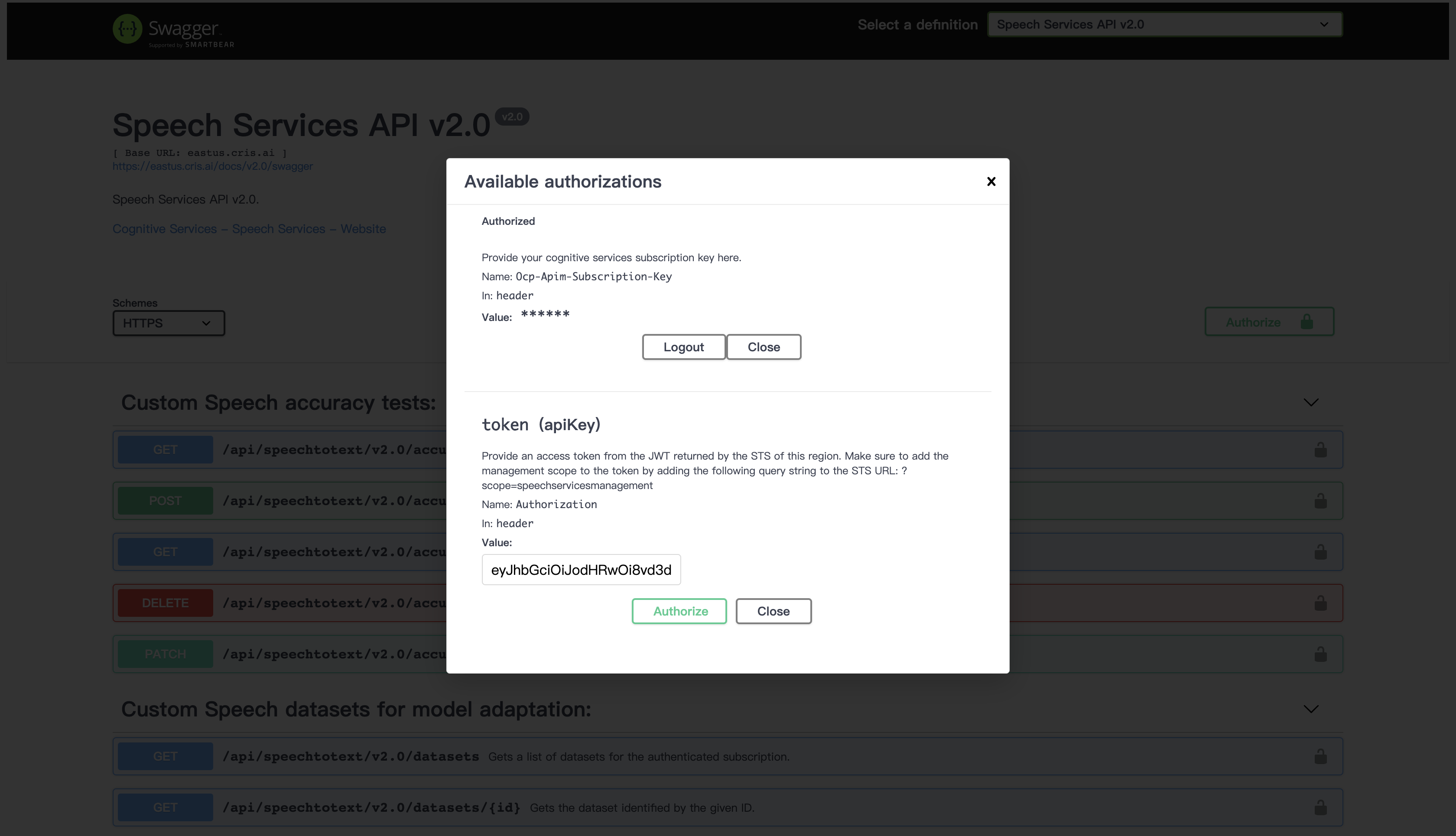Open the Speech Services API v2.0 definition dropdown
1456x836 pixels.
[1164, 25]
